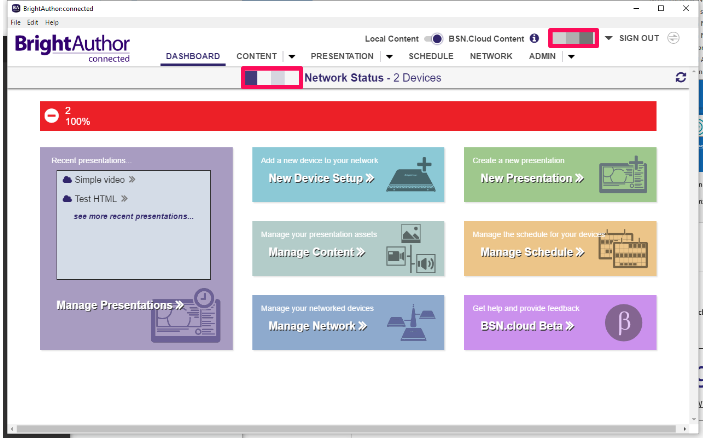Click the Manage Schedule calendar icon
The height and width of the screenshot is (441, 705).
[623, 249]
